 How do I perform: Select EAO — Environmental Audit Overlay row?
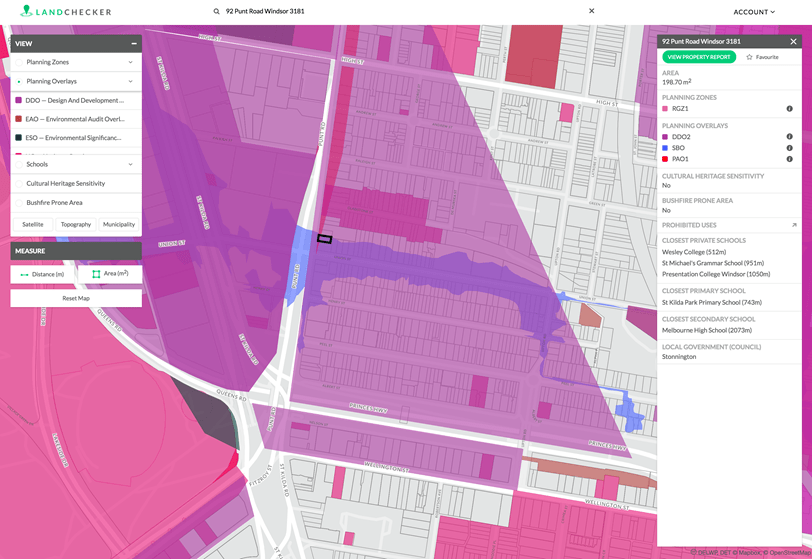pyautogui.click(x=76, y=119)
